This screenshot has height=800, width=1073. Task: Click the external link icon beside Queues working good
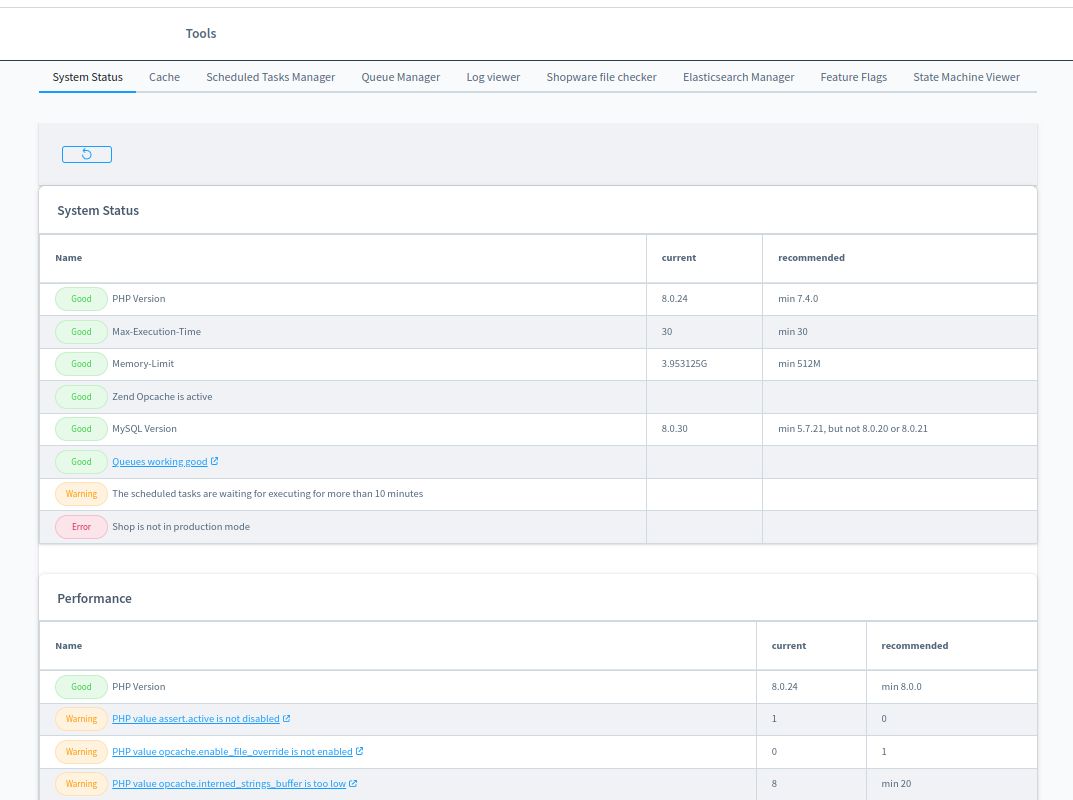click(215, 461)
